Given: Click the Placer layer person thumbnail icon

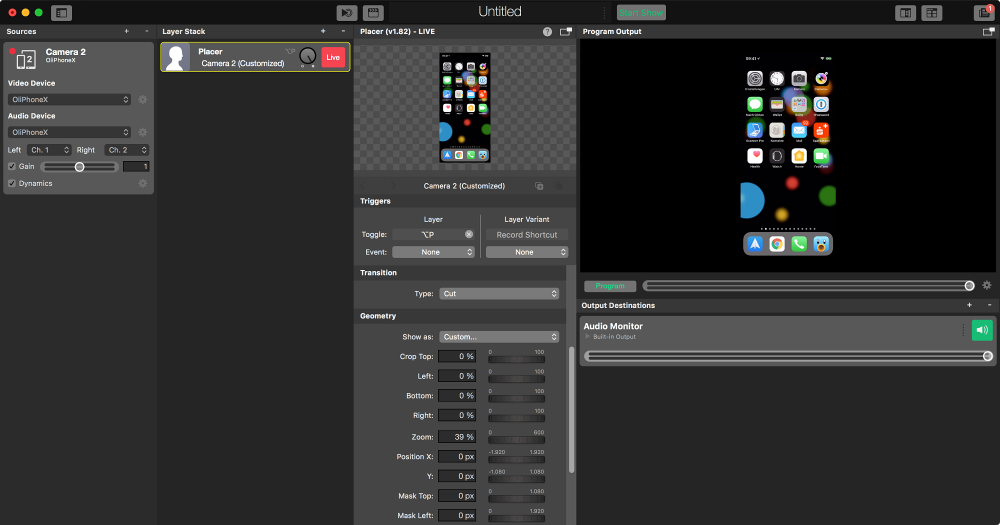Looking at the screenshot, I should point(175,57).
